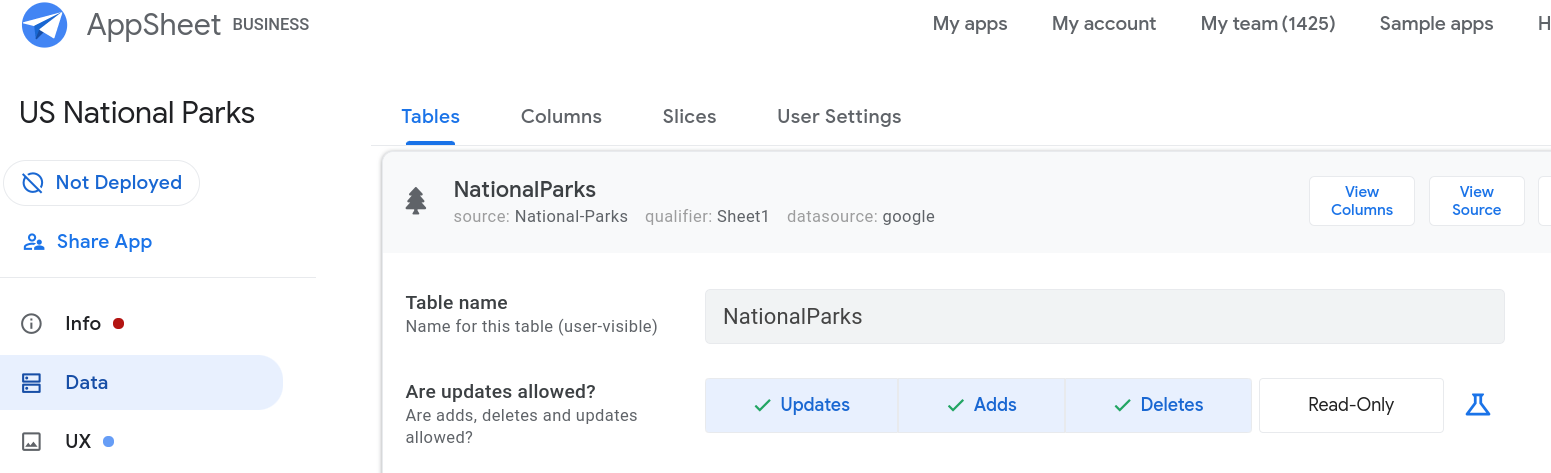This screenshot has height=473, width=1551.
Task: Select Data in the left sidebar
Action: pyautogui.click(x=141, y=383)
